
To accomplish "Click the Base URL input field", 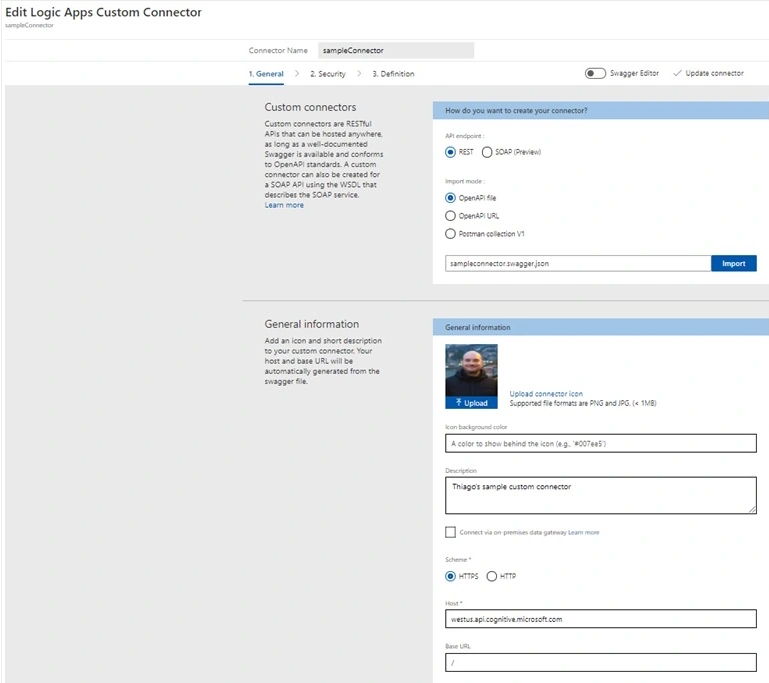I will pyautogui.click(x=600, y=662).
